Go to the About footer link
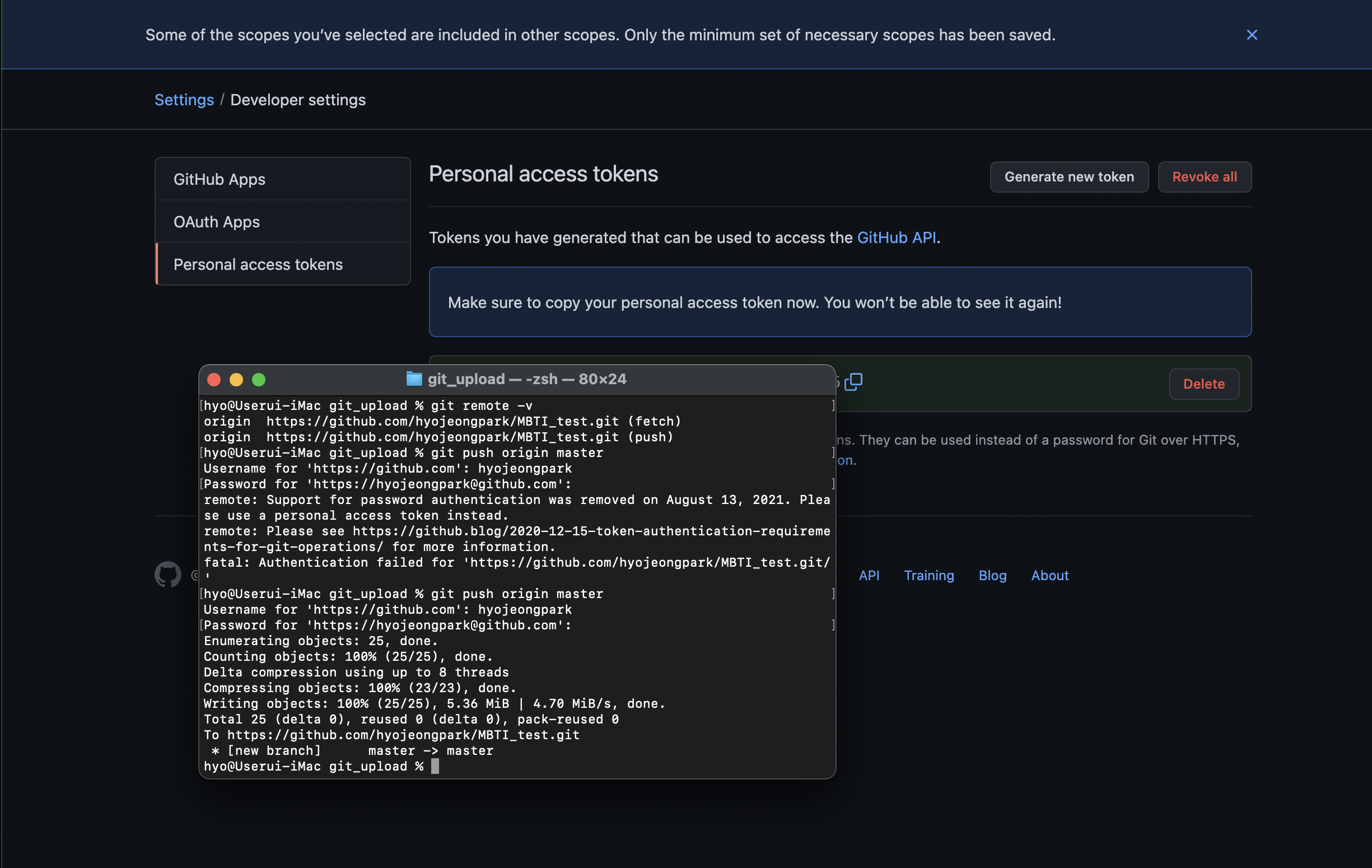1372x868 pixels. [1049, 575]
